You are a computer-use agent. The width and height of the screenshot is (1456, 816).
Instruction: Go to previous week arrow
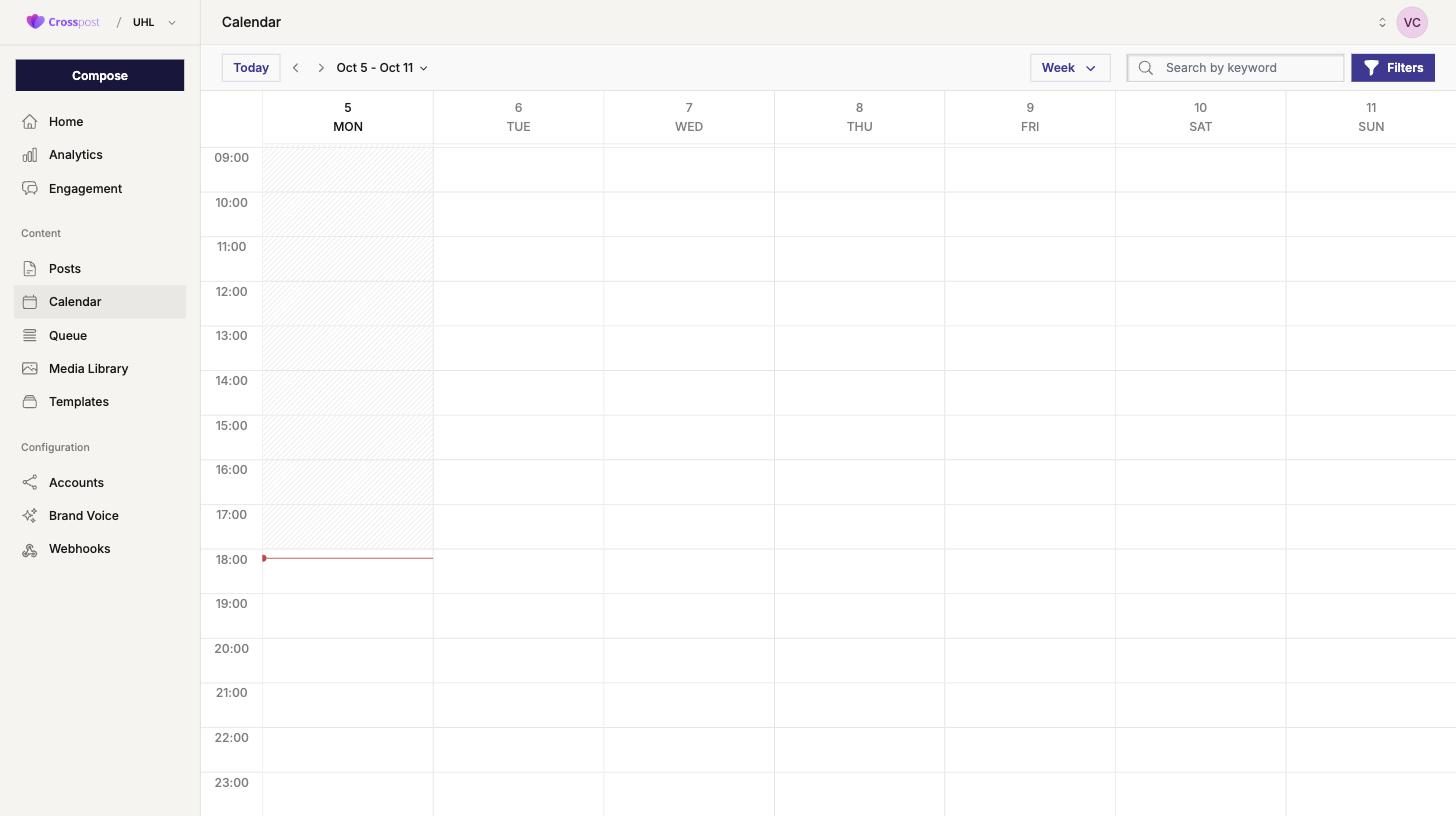click(x=296, y=68)
